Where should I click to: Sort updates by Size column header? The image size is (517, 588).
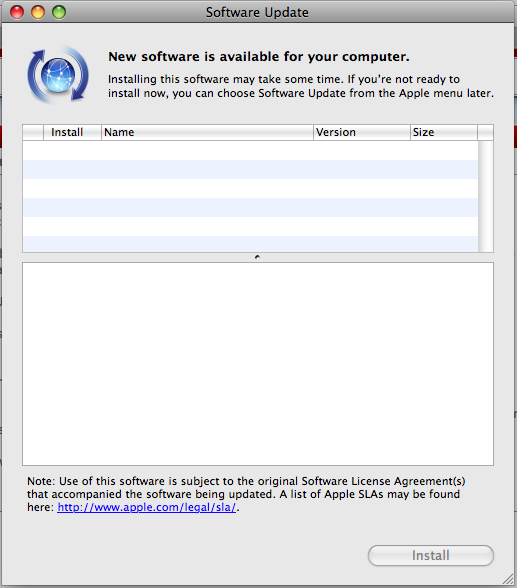(x=444, y=132)
